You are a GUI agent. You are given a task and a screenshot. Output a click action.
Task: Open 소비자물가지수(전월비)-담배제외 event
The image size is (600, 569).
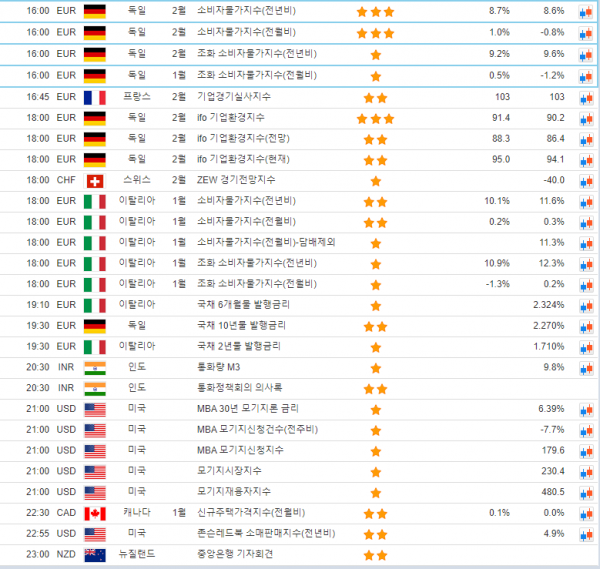[x=265, y=243]
